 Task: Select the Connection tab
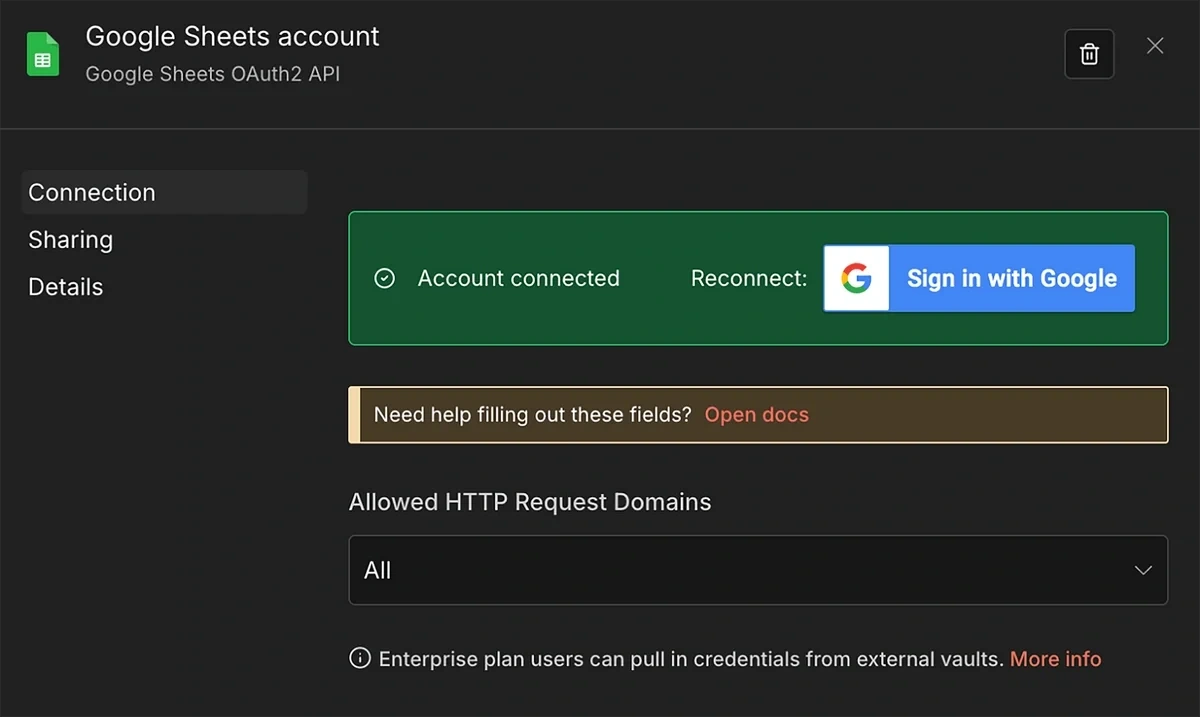click(x=91, y=192)
